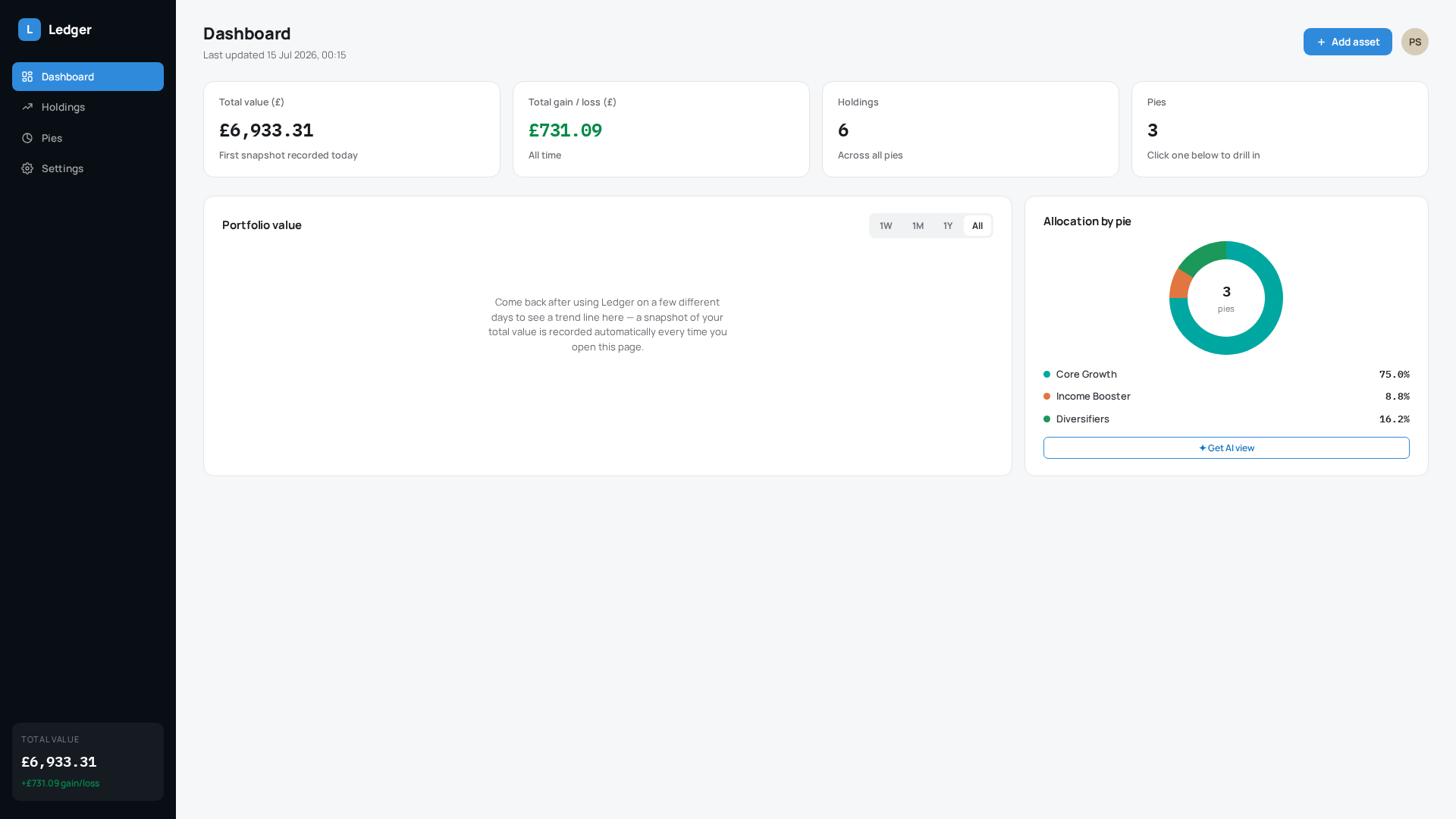
Task: Click the Get AI view button
Action: (x=1226, y=448)
